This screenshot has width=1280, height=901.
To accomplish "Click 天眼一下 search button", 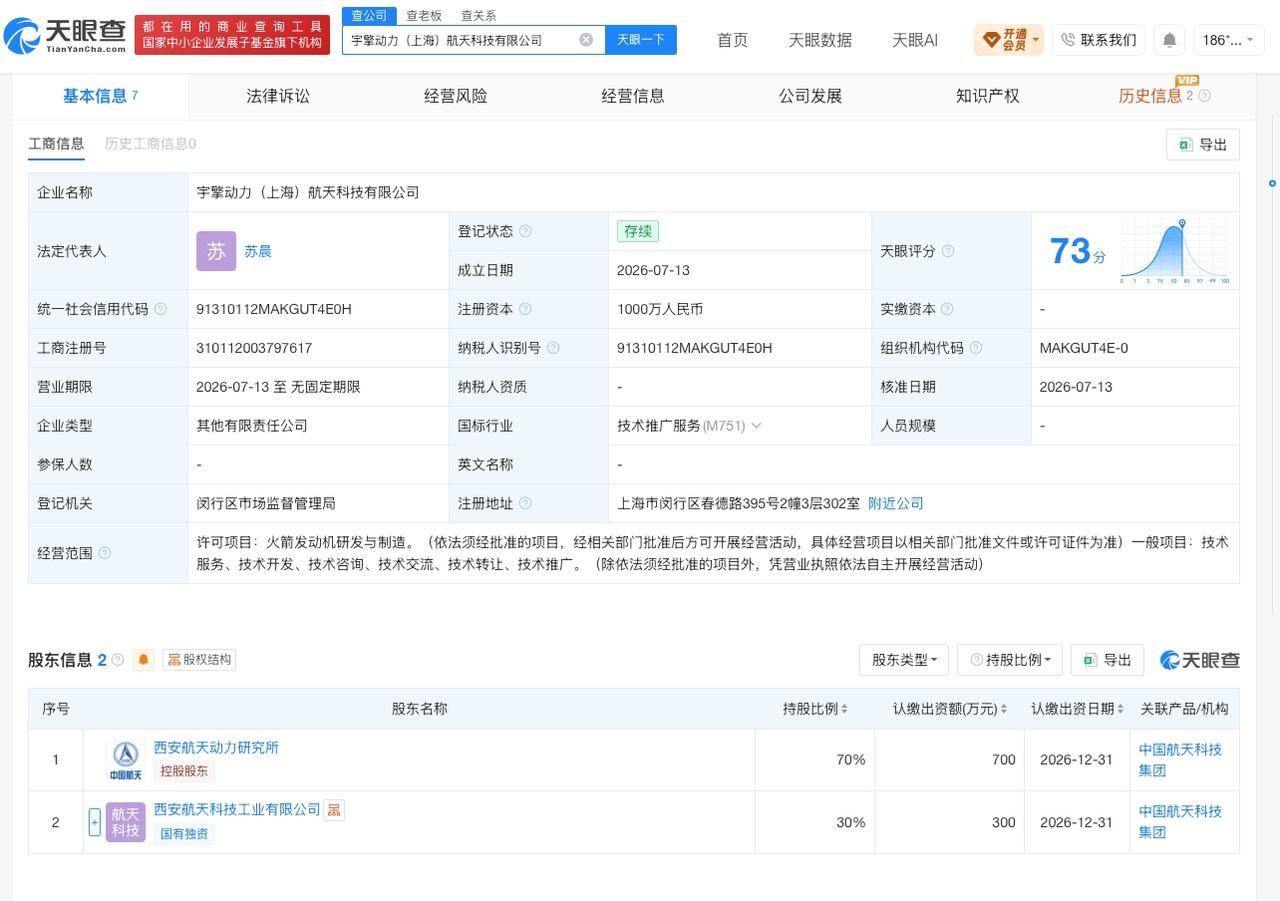I will tap(641, 40).
